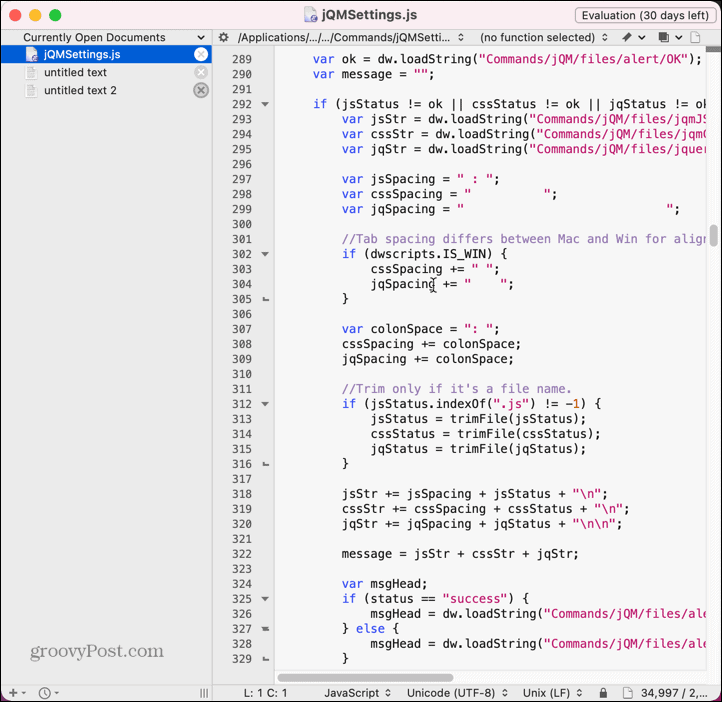Collapse code fold at line 325
Viewport: 722px width, 702px height.
(265, 599)
